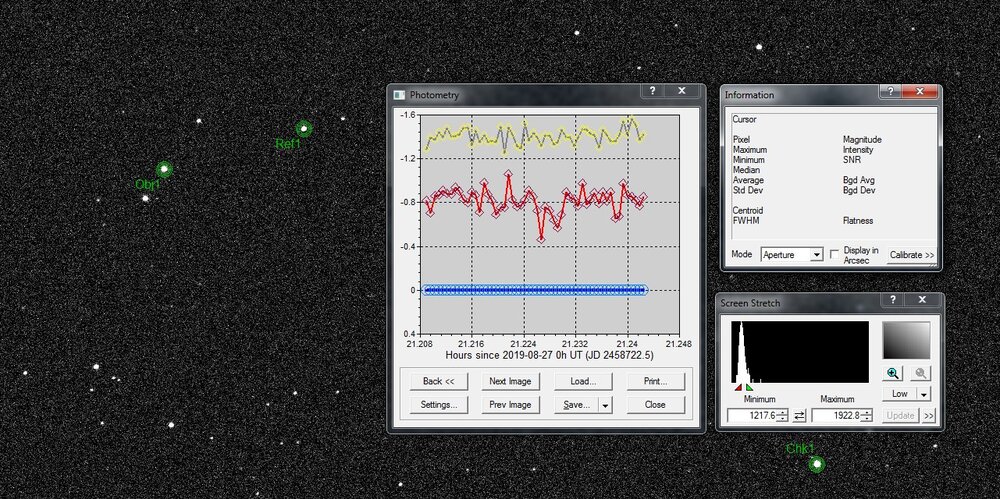Select the red minimum marker under histogram
The height and width of the screenshot is (499, 1000).
coord(739,387)
